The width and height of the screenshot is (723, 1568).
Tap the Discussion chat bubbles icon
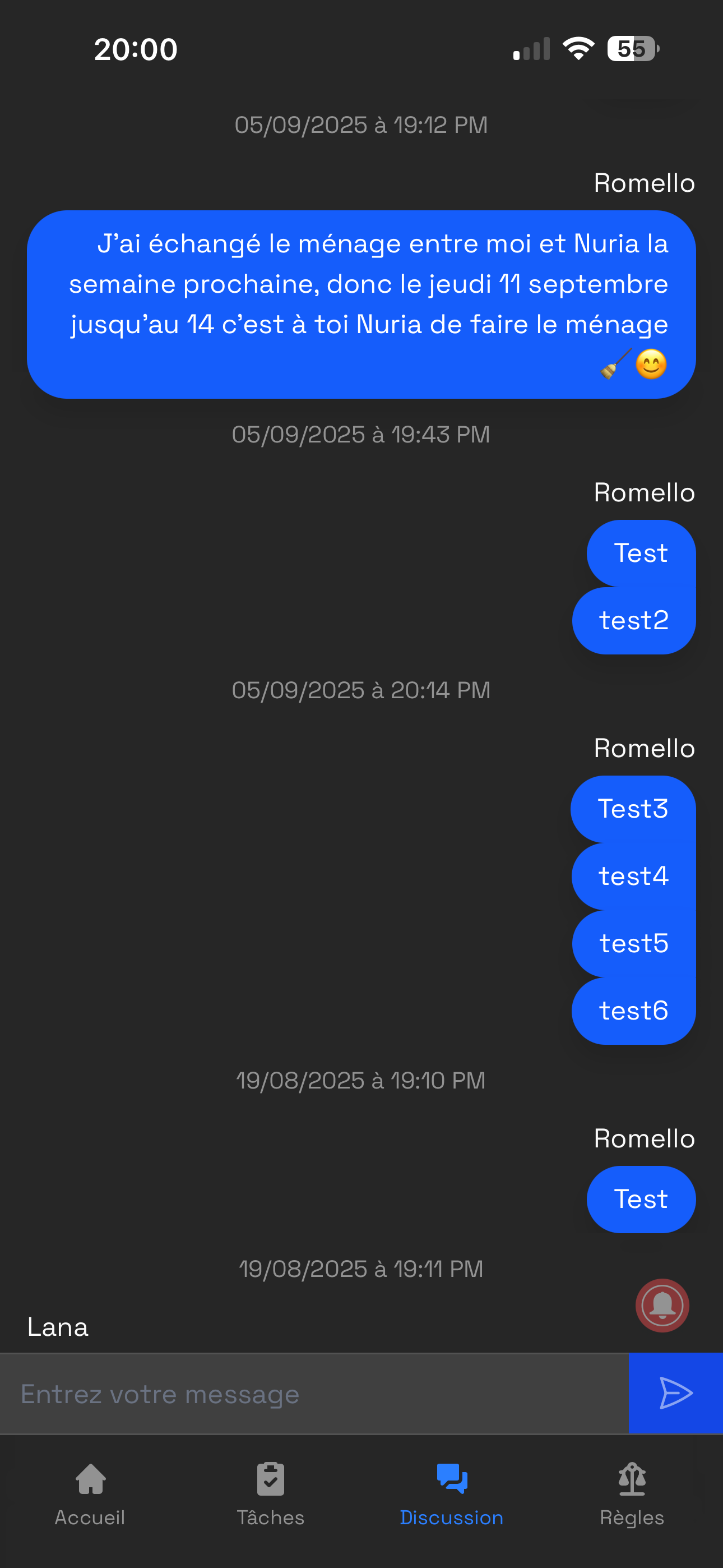point(452,1479)
